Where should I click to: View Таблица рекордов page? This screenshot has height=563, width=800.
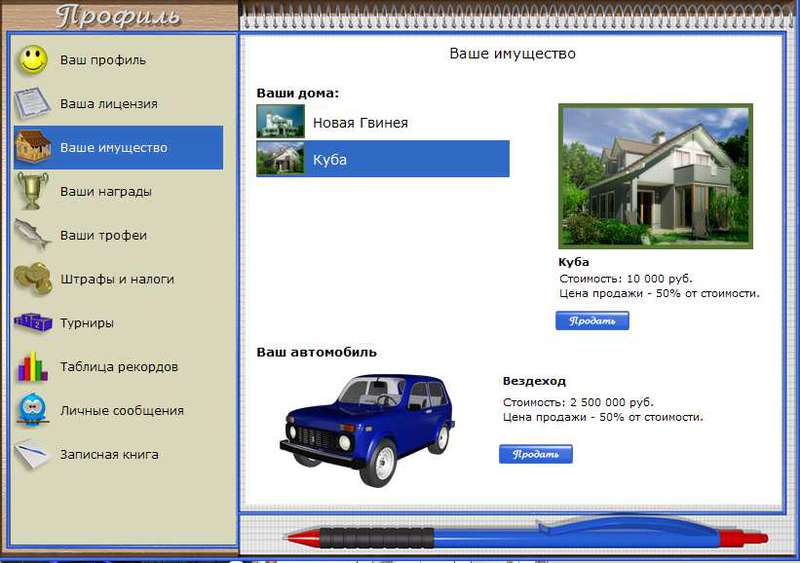118,367
